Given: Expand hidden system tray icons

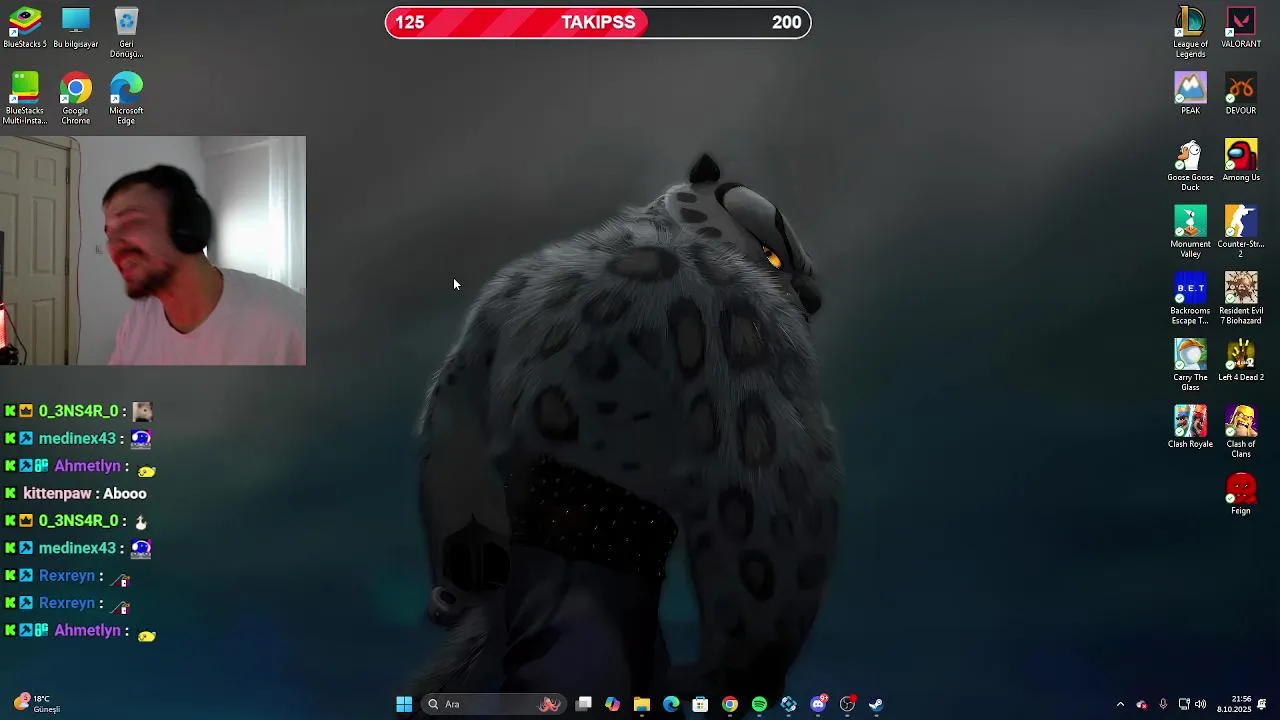Looking at the screenshot, I should tap(1120, 704).
